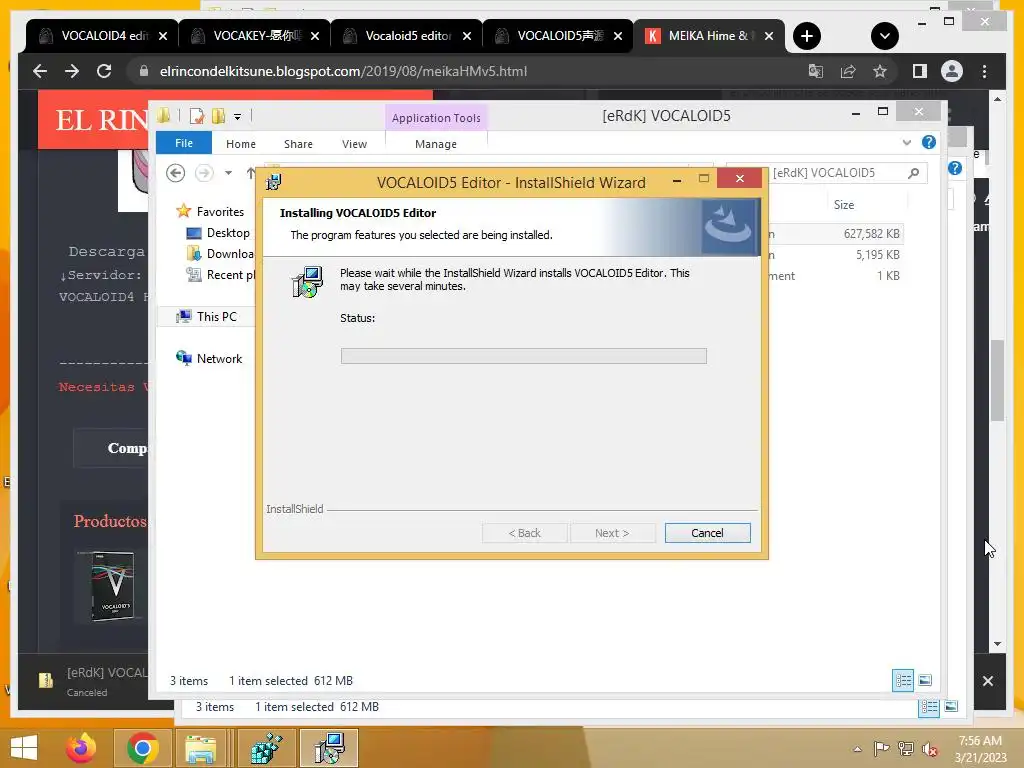Image resolution: width=1024 pixels, height=768 pixels.
Task: Select the 1 KB file row
Action: tap(836, 276)
